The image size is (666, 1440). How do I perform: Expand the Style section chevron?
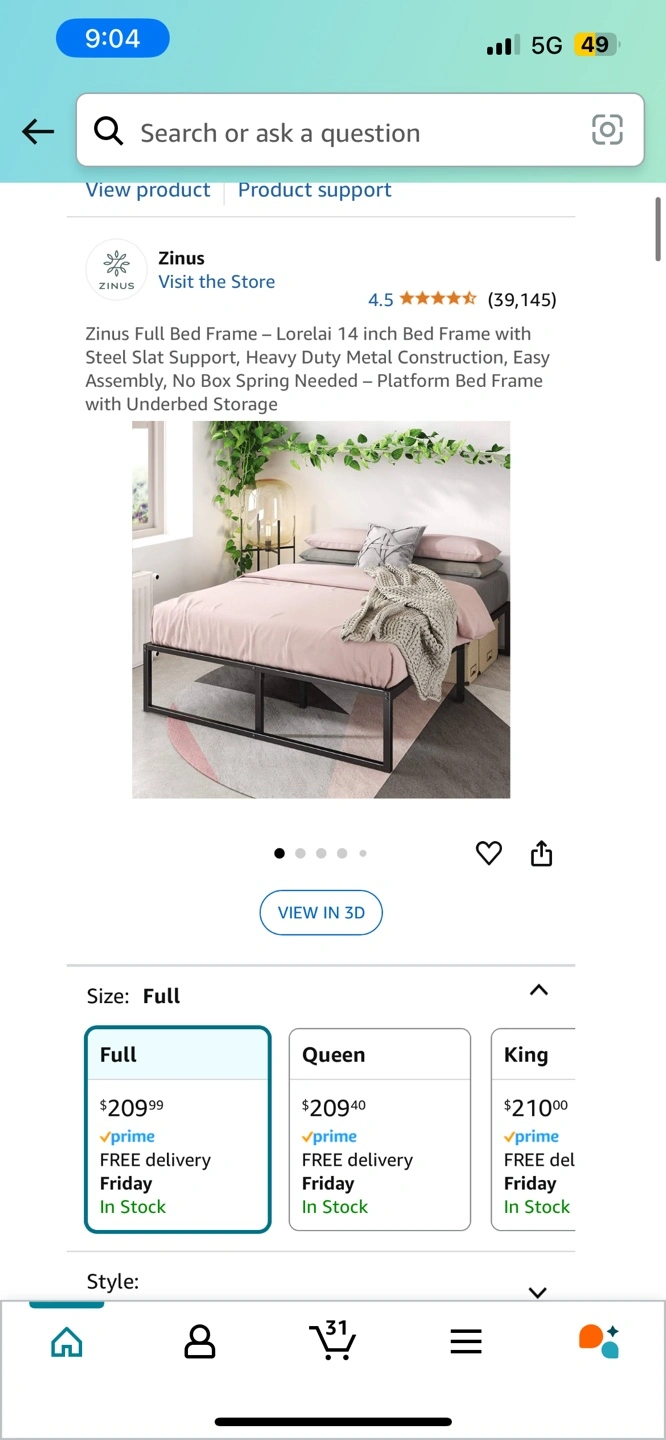[538, 1292]
